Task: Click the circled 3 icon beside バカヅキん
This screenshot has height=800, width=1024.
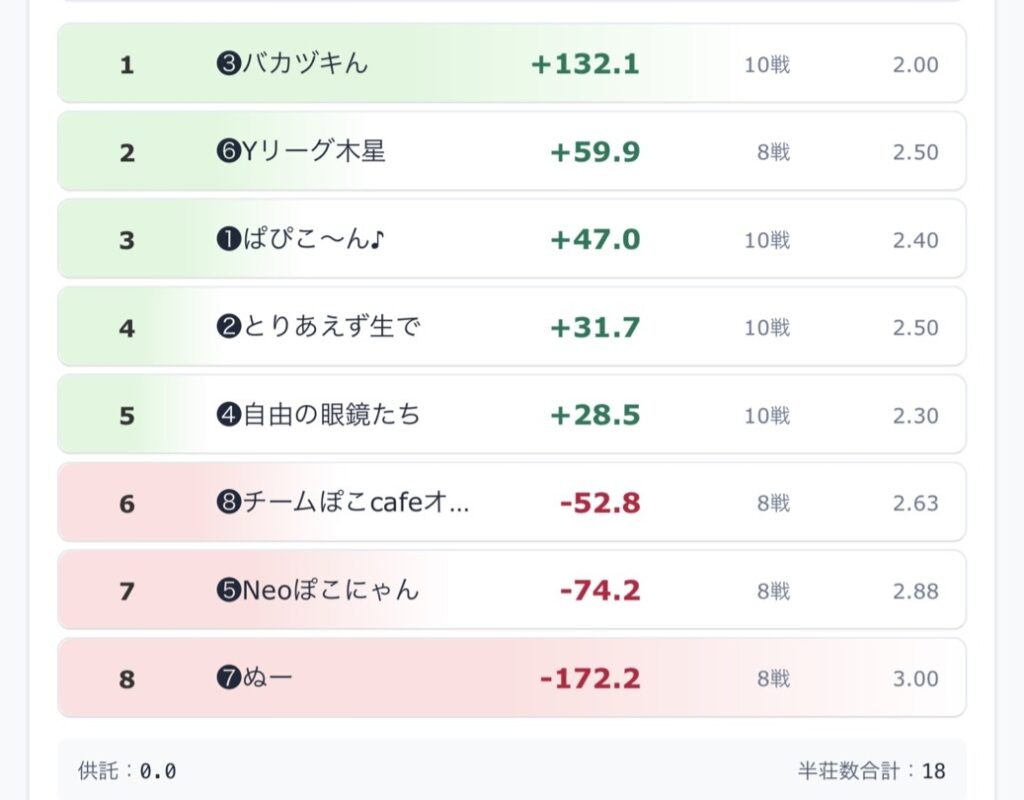Action: 229,64
